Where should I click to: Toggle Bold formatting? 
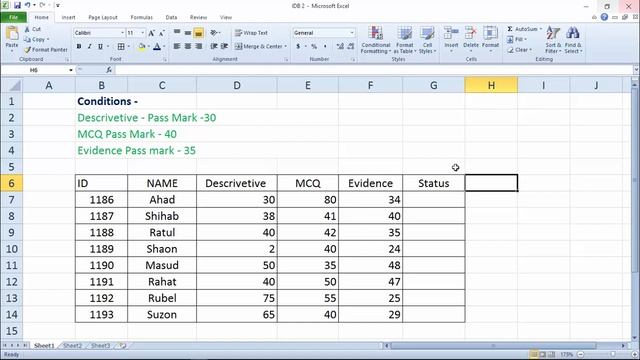[x=79, y=47]
